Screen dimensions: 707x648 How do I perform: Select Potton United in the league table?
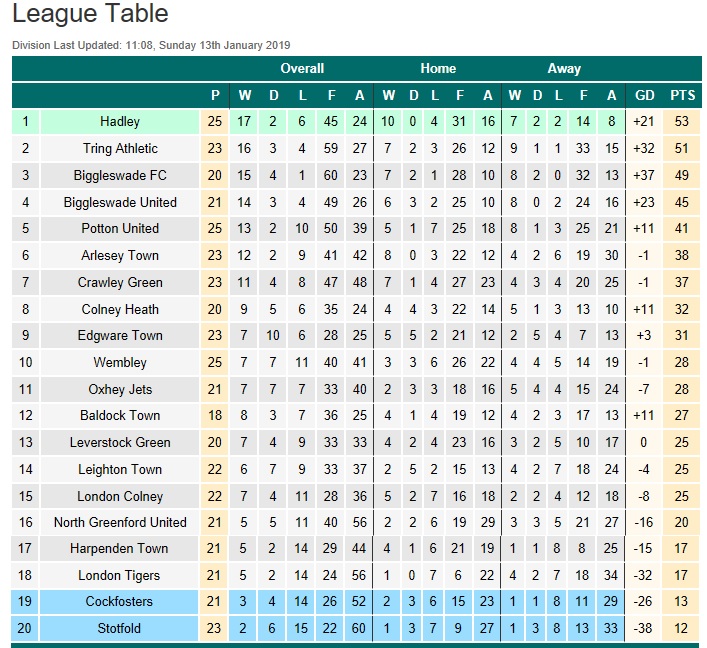point(120,228)
